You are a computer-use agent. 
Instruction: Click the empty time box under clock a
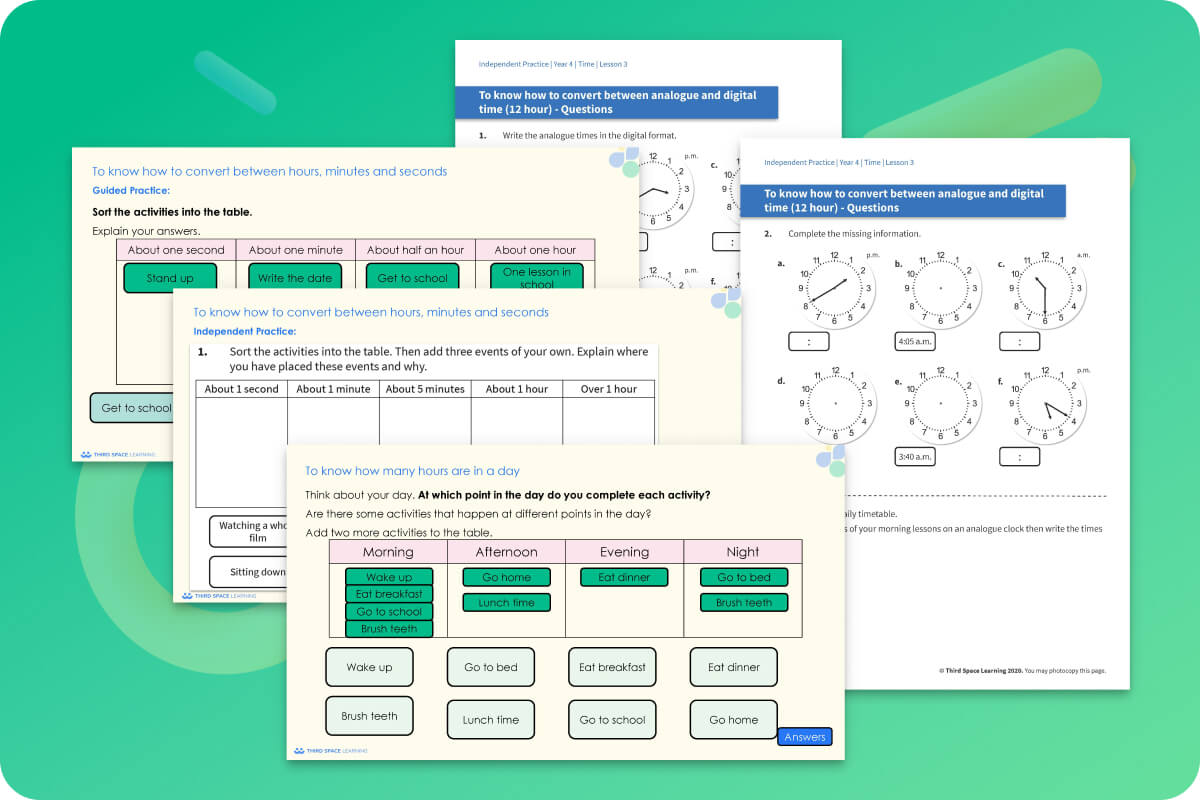click(x=808, y=341)
